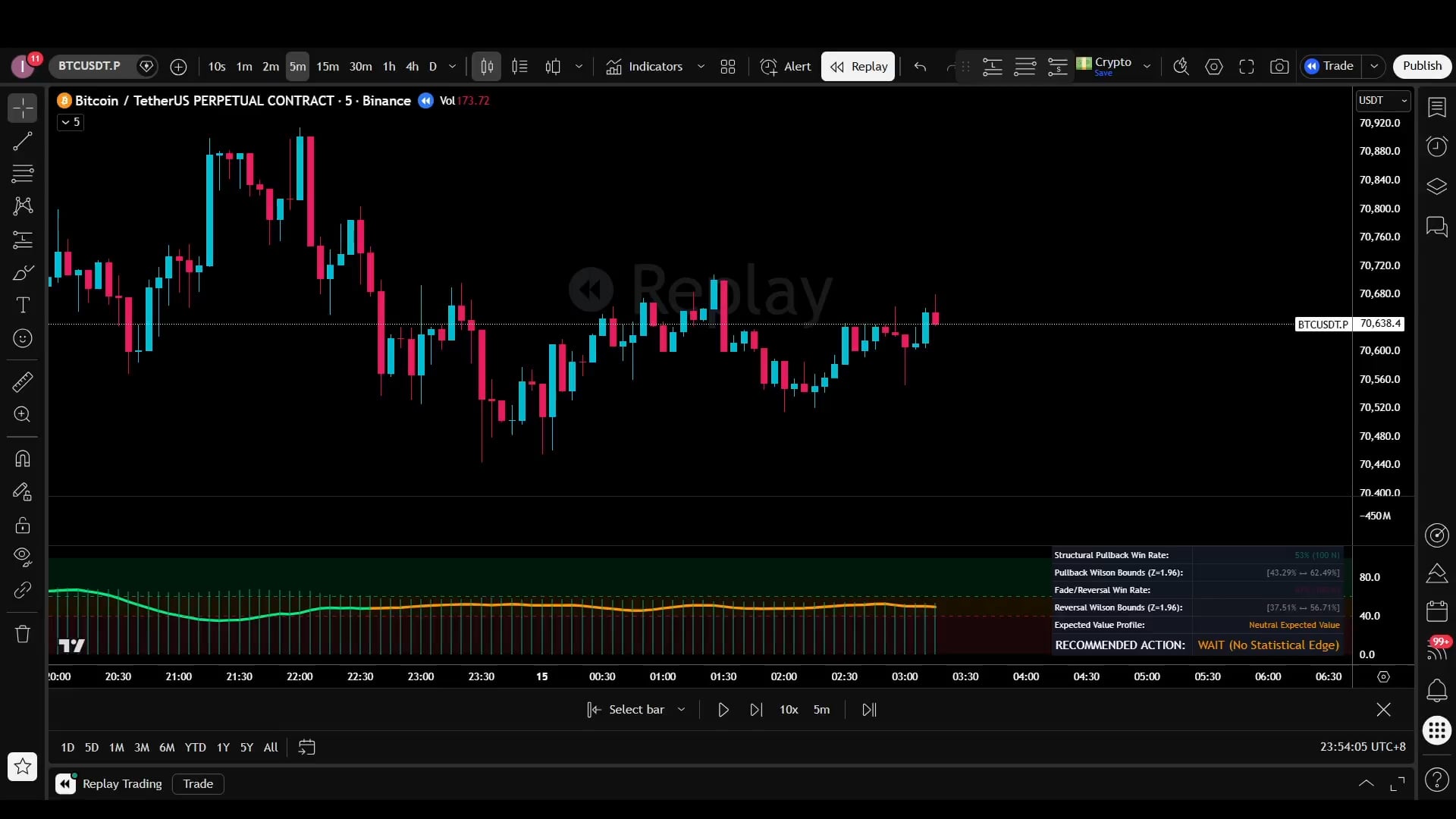Select the 1D date range
This screenshot has width=1456, height=819.
[x=67, y=748]
